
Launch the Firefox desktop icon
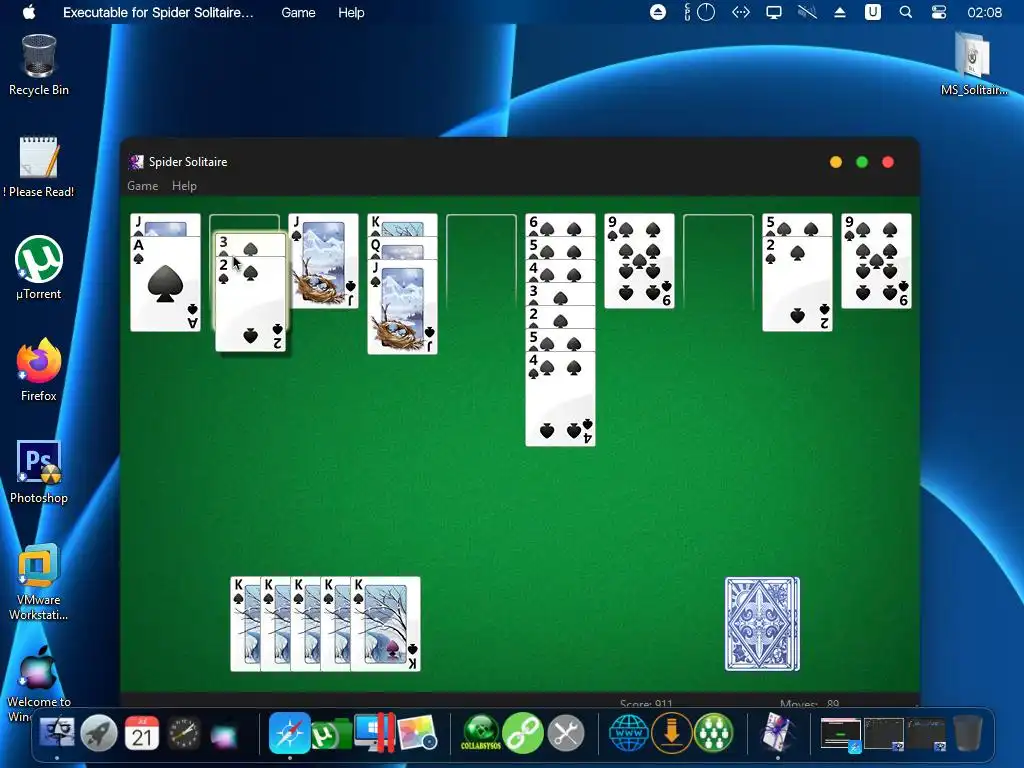pyautogui.click(x=39, y=370)
